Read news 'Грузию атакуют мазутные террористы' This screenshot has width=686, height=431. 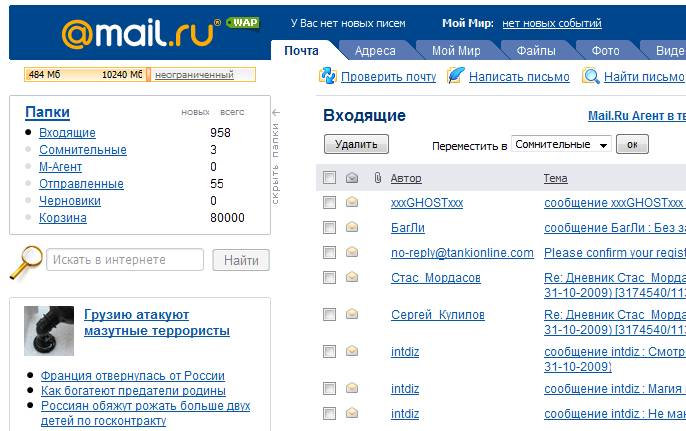[x=157, y=322]
